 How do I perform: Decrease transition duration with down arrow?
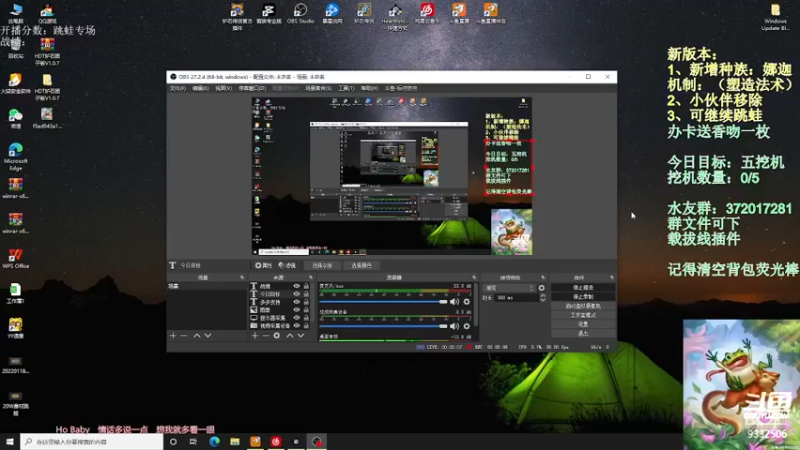pos(542,299)
